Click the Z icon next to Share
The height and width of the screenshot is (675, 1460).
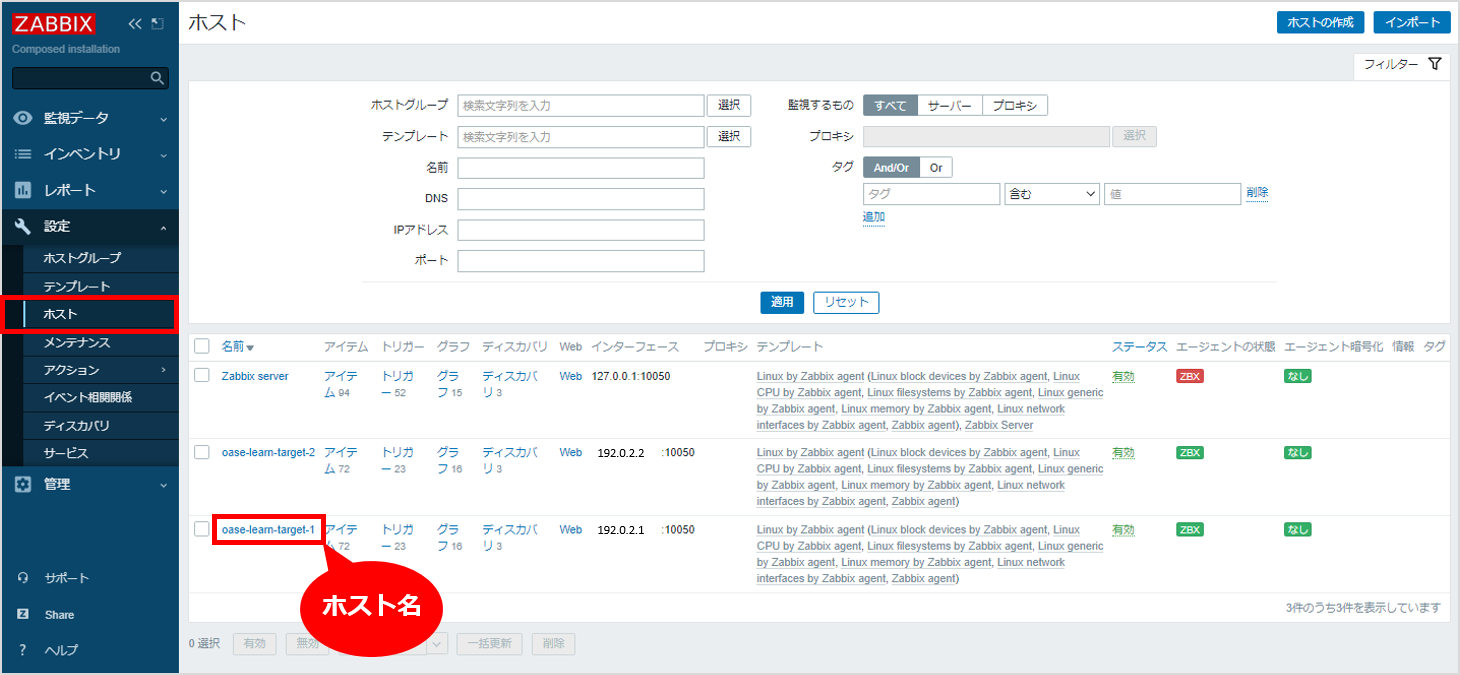23,614
